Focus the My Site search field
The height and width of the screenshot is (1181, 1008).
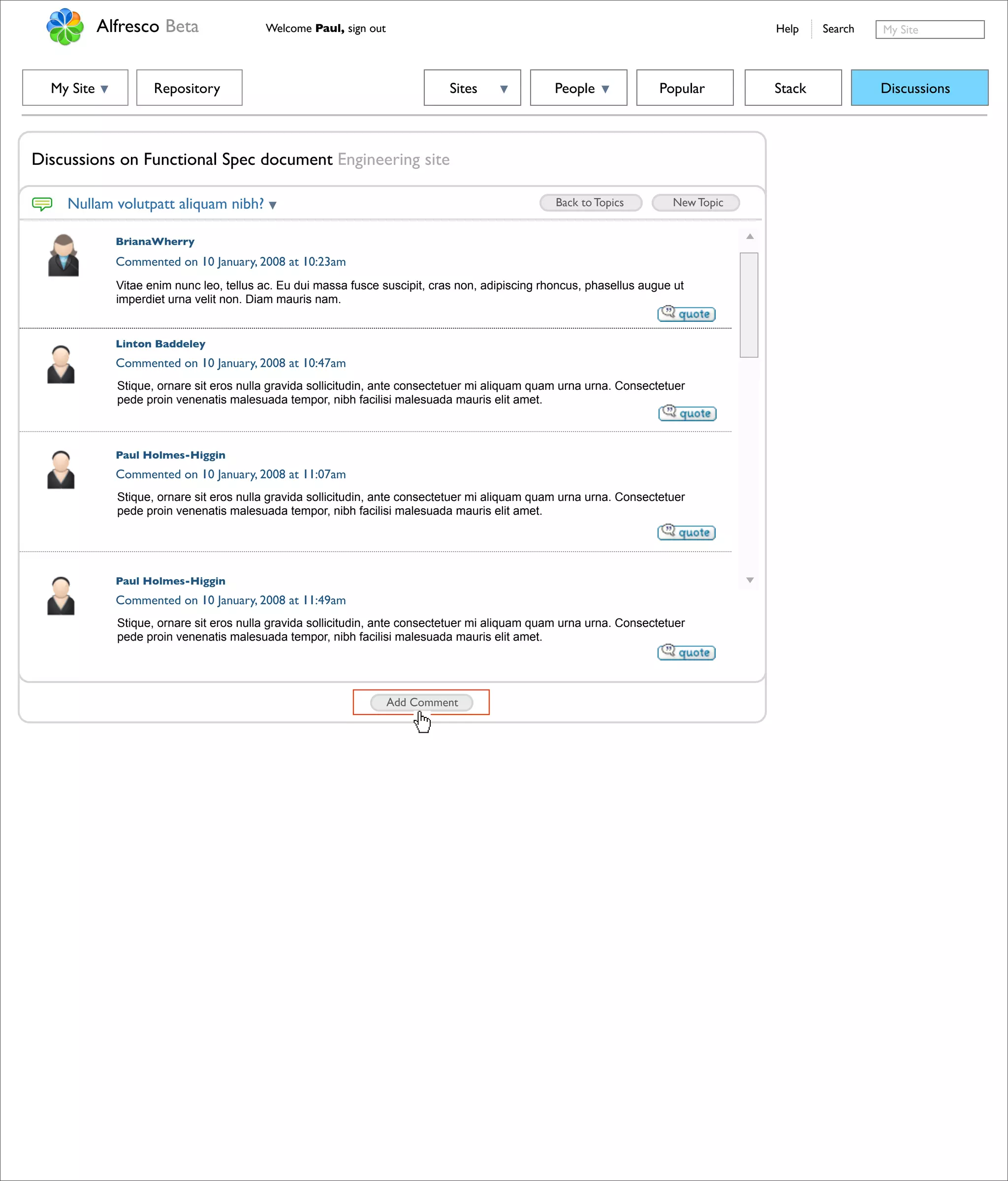click(930, 30)
